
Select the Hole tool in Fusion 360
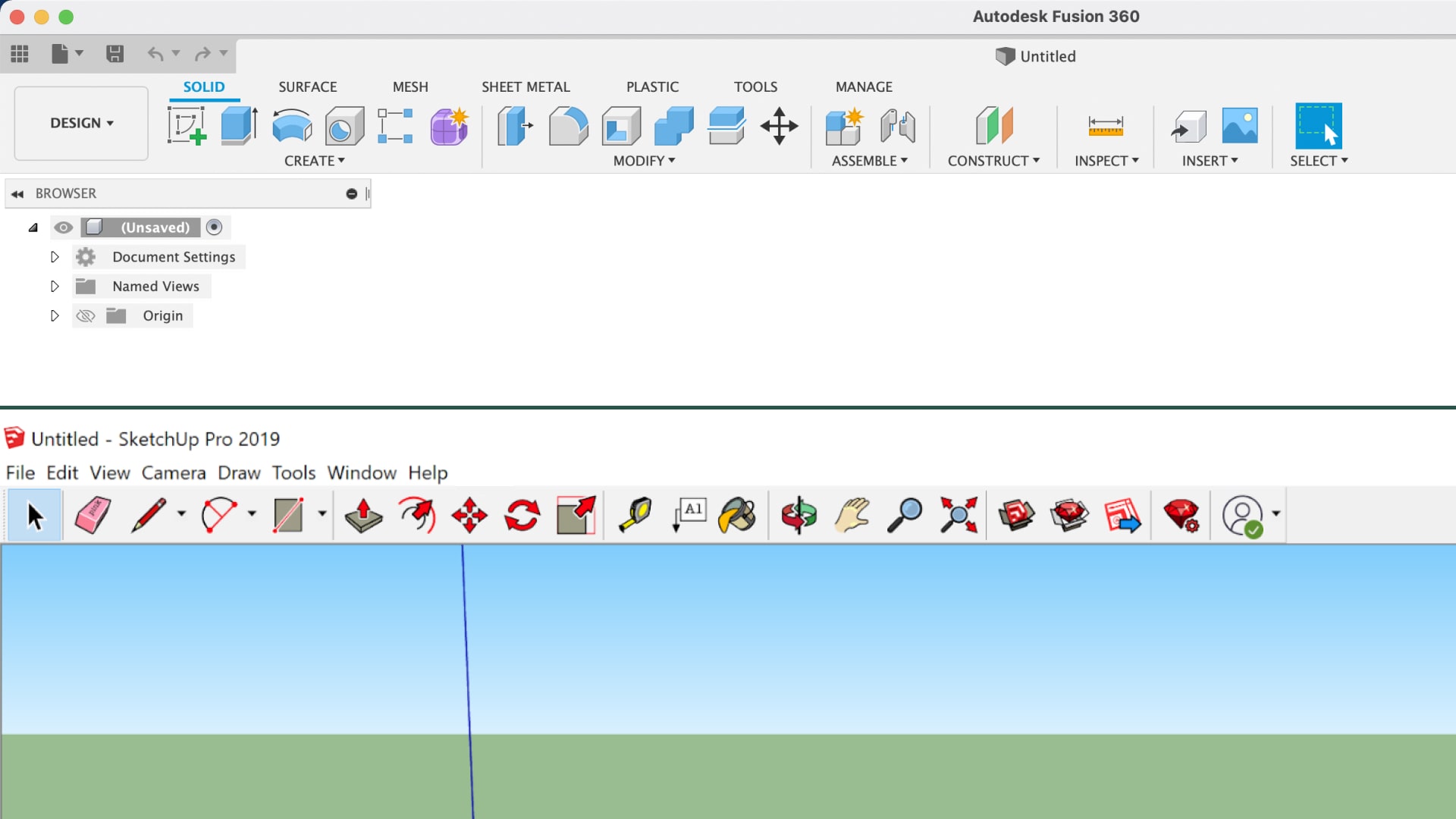344,126
